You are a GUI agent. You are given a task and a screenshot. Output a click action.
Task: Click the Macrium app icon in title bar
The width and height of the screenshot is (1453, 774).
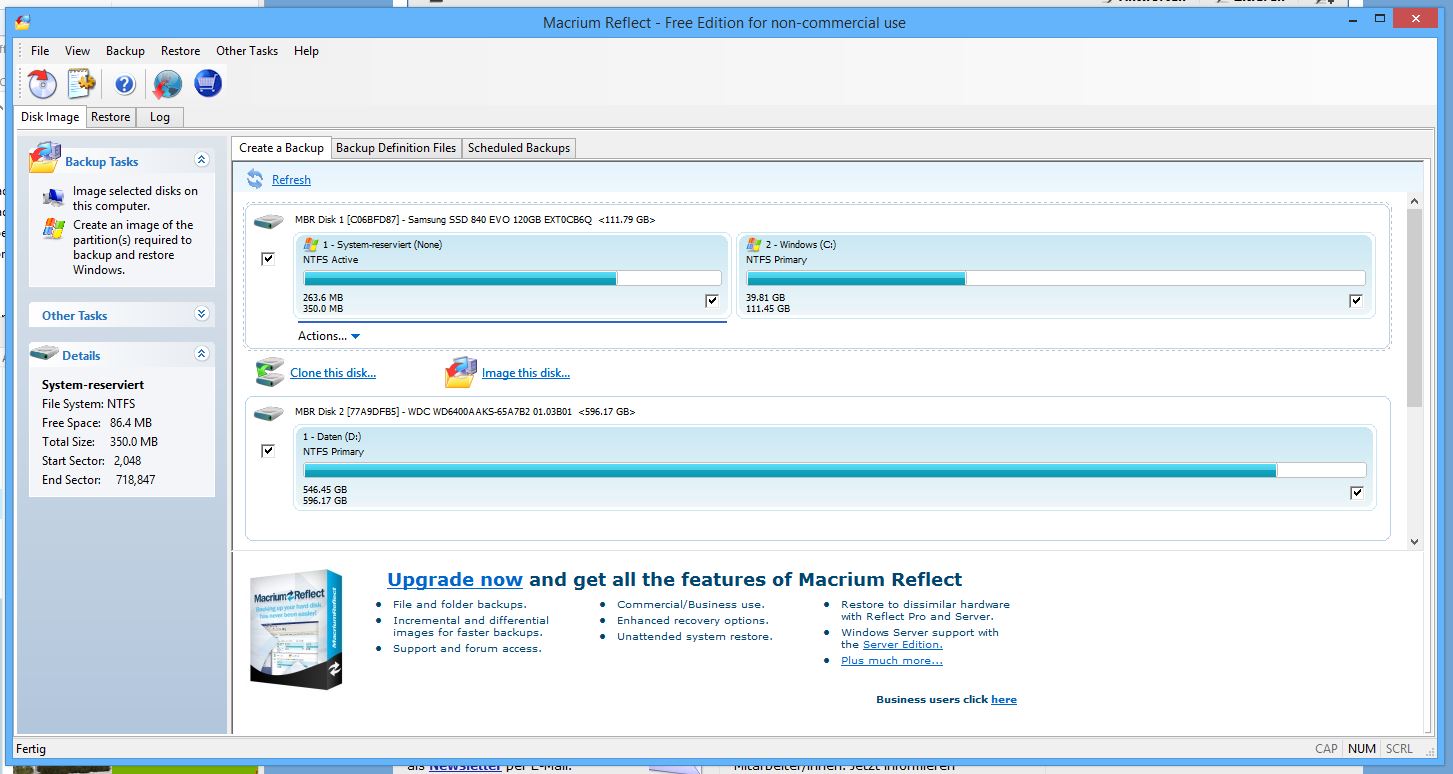[x=22, y=22]
